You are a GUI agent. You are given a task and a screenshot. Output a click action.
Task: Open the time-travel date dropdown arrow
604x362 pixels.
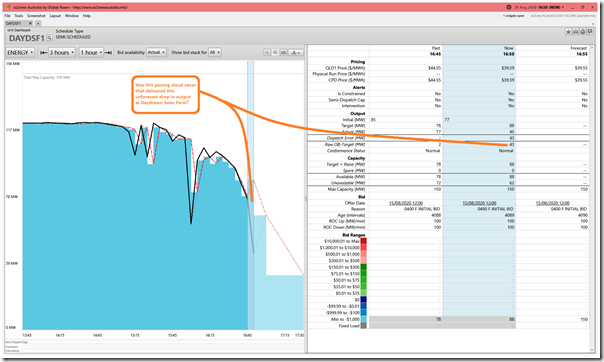pos(563,7)
